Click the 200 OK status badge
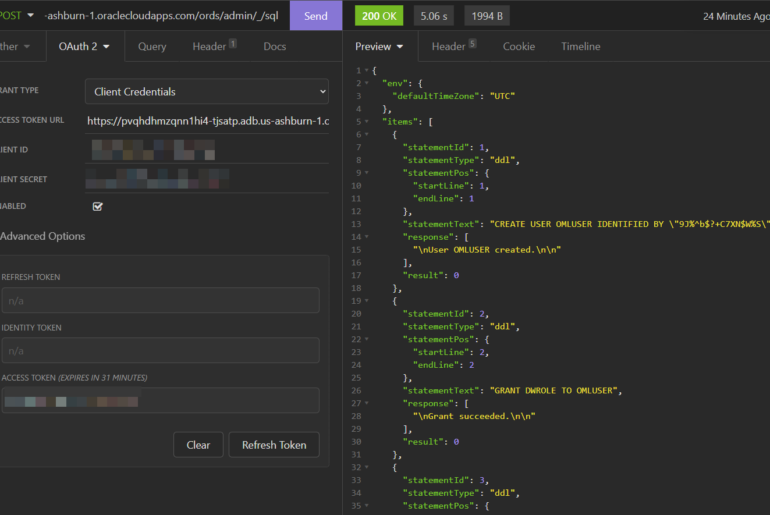The height and width of the screenshot is (515, 770). tap(379, 16)
